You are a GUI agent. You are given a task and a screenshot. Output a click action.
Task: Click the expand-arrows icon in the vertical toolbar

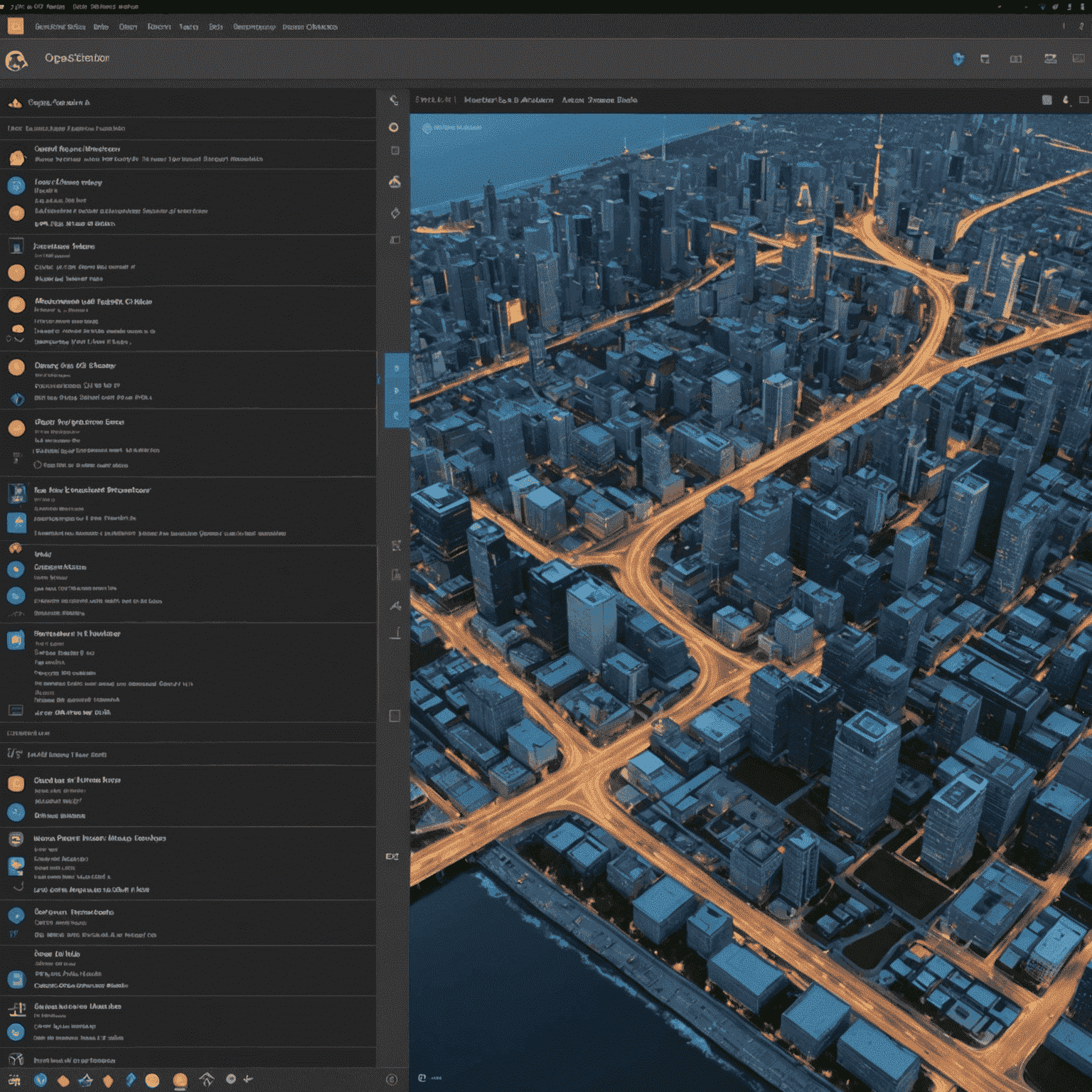coord(396,545)
